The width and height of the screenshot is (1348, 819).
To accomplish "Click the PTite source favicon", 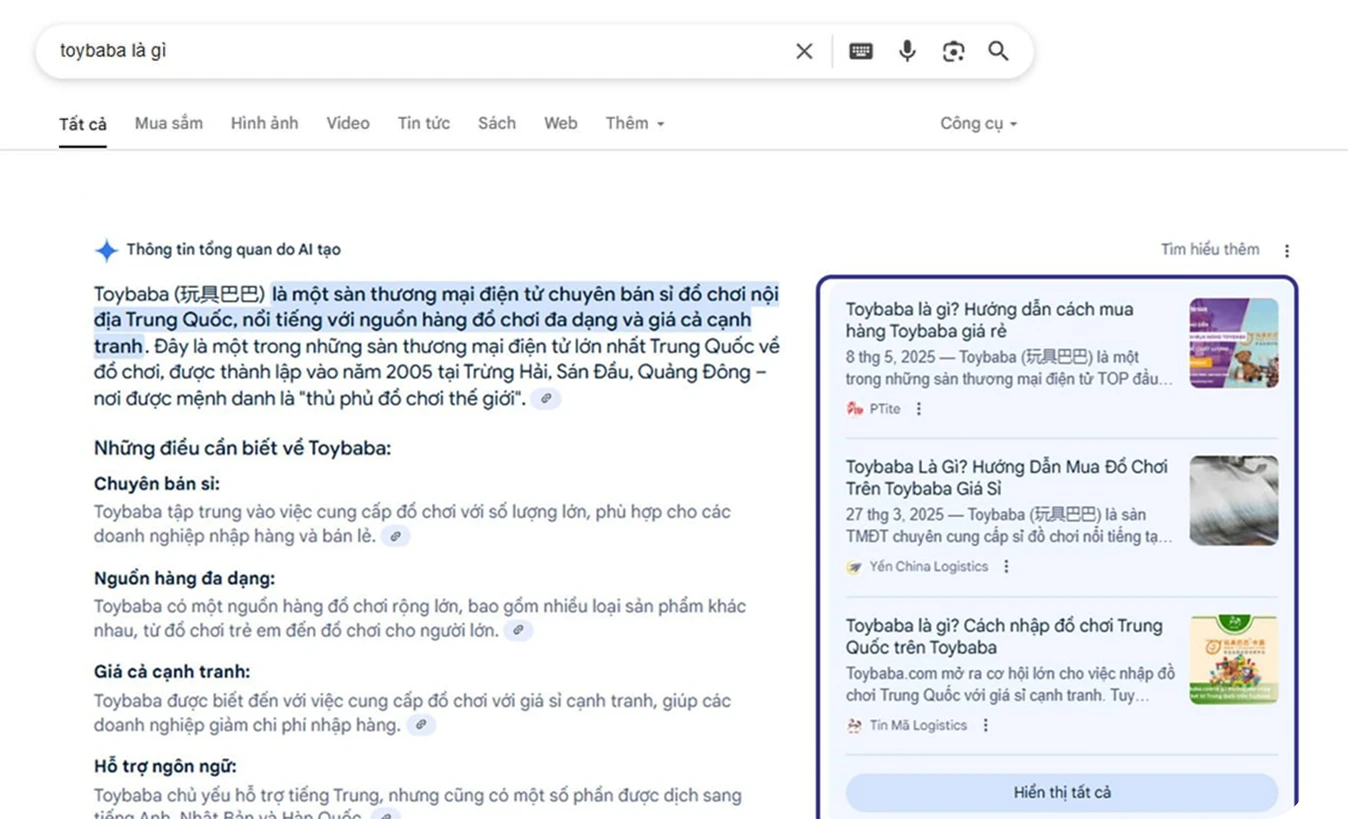I will [x=854, y=408].
